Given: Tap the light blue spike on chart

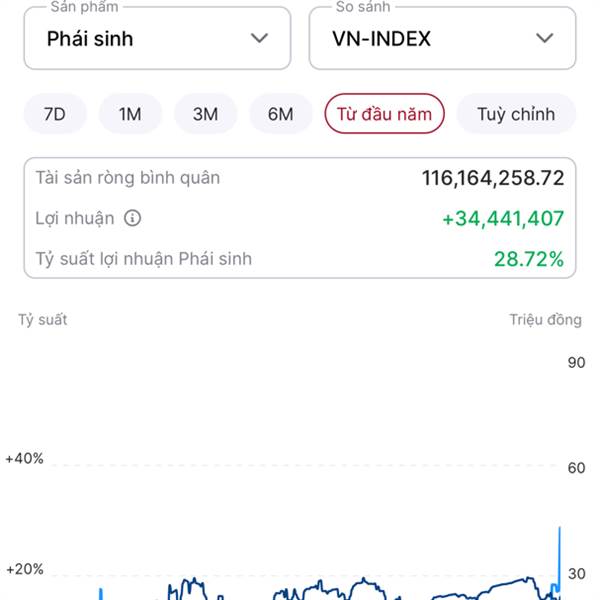Looking at the screenshot, I should 559,562.
